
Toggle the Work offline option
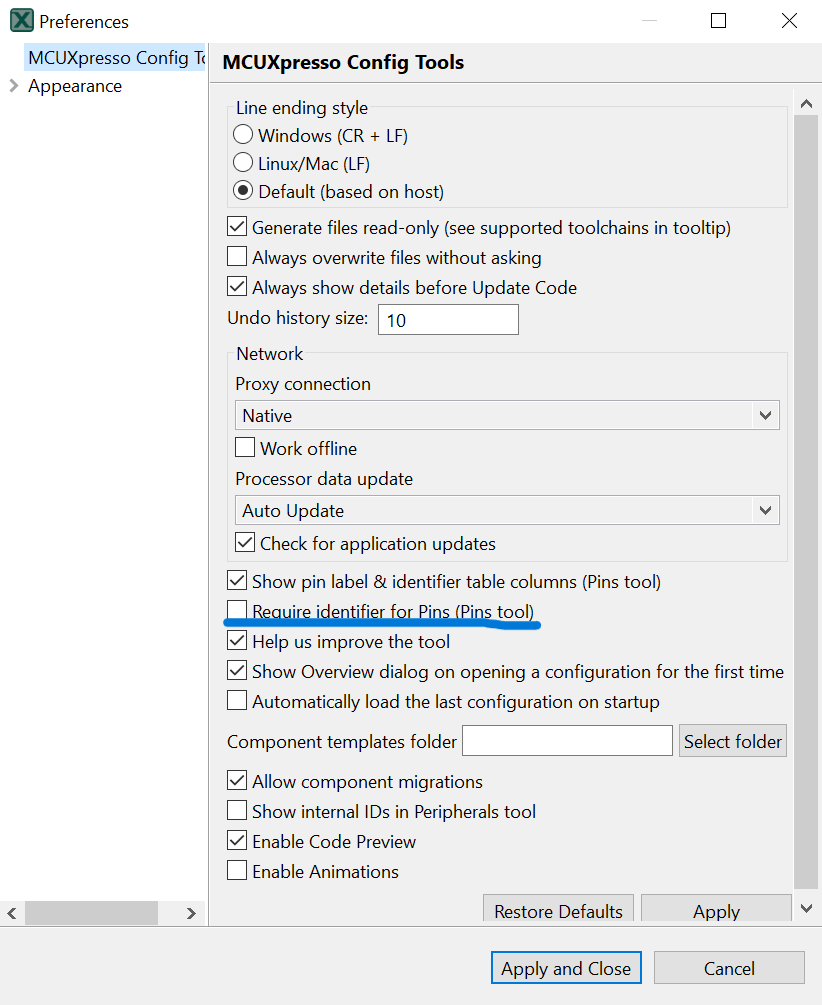245,447
